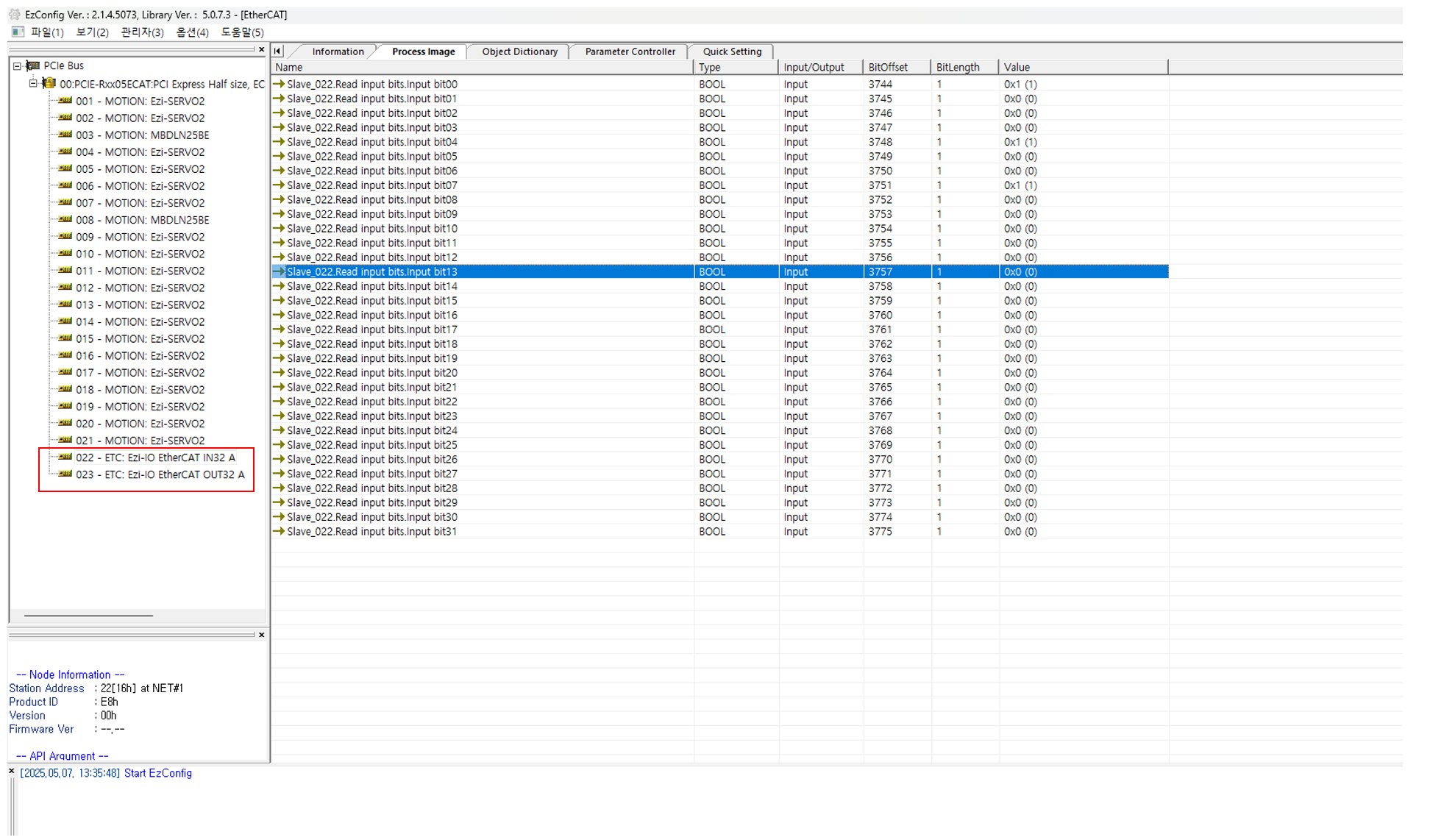This screenshot has height=840, width=1430.
Task: Click the arrow icon for Input bit13 row
Action: [279, 271]
